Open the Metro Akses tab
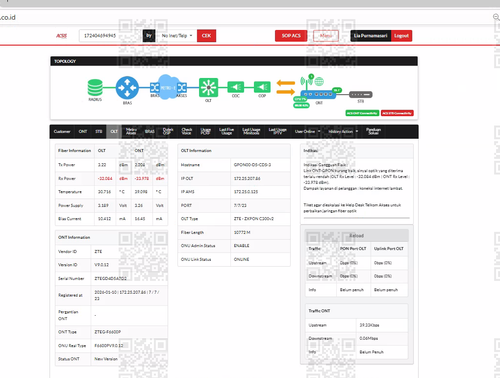Viewport: 500px width, 378px height. [x=131, y=132]
